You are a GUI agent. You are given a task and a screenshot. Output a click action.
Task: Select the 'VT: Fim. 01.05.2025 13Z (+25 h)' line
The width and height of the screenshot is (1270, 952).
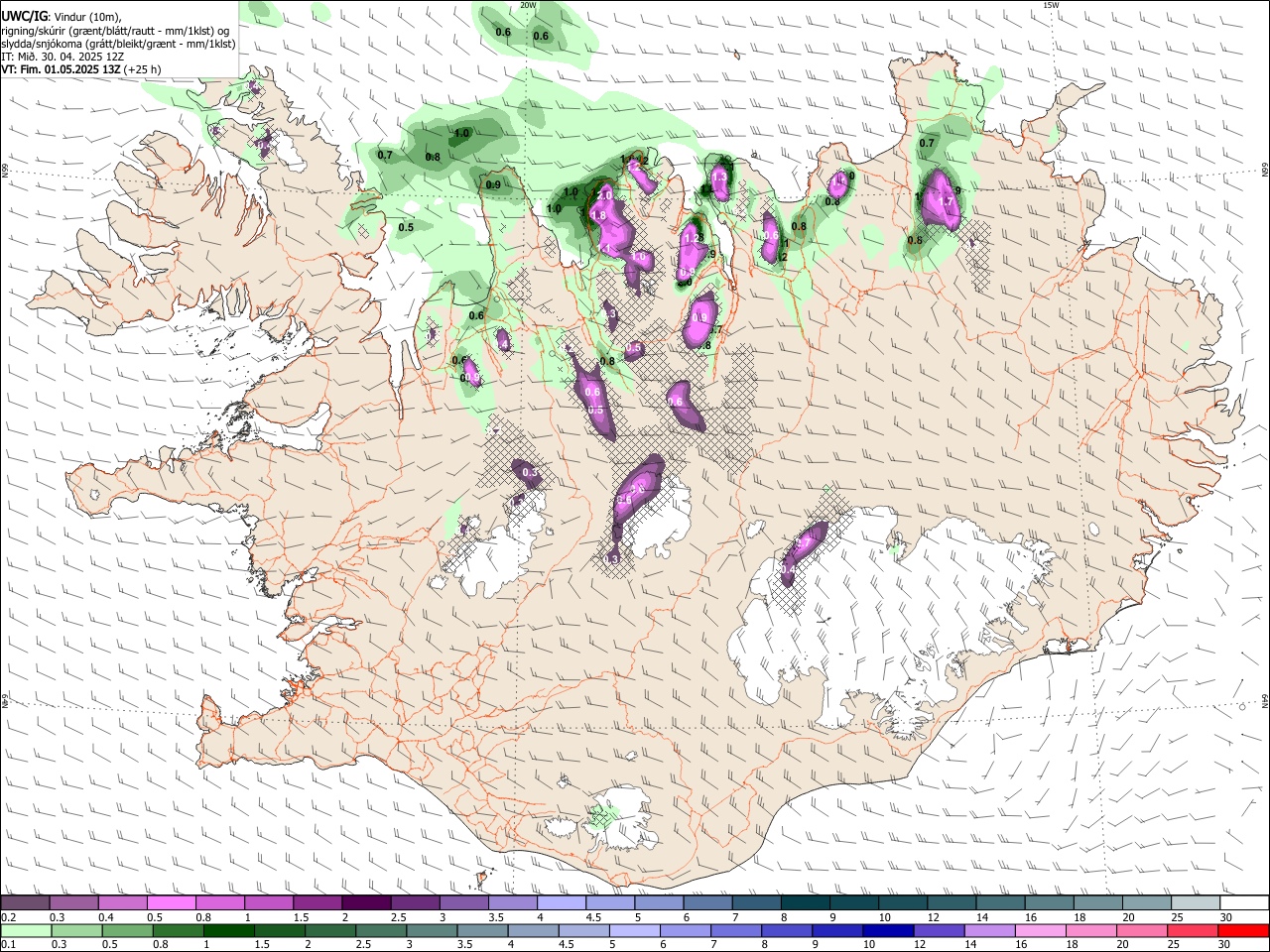click(x=81, y=69)
